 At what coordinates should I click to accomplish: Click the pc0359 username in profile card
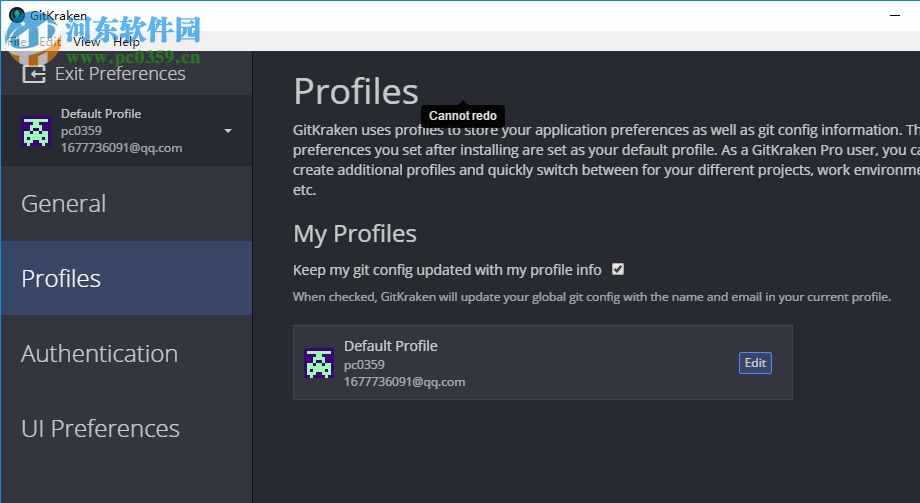coord(364,364)
